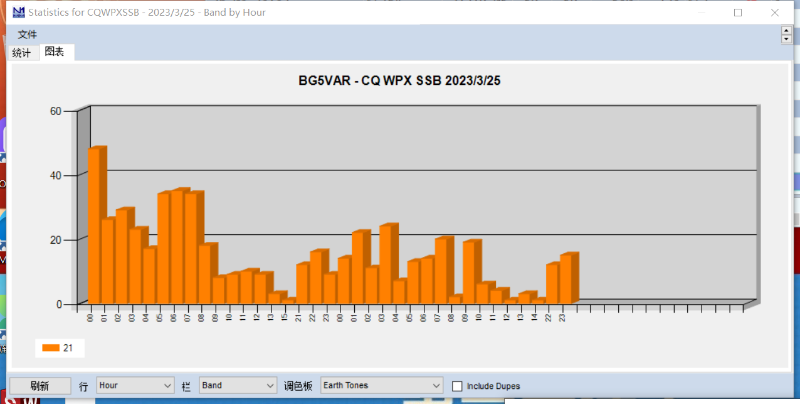This screenshot has width=800, height=404.
Task: Click the 60 label on the y-axis
Action: pyautogui.click(x=55, y=111)
